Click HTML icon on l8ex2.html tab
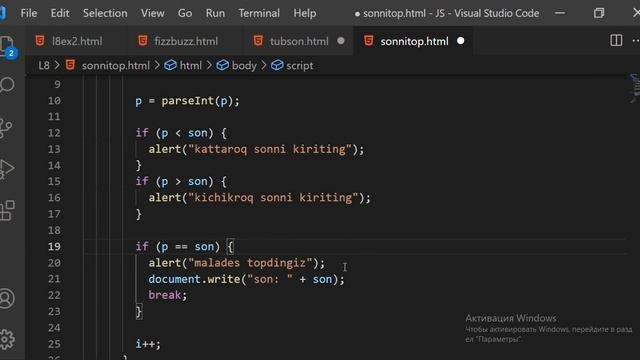The height and width of the screenshot is (360, 640). (x=40, y=41)
